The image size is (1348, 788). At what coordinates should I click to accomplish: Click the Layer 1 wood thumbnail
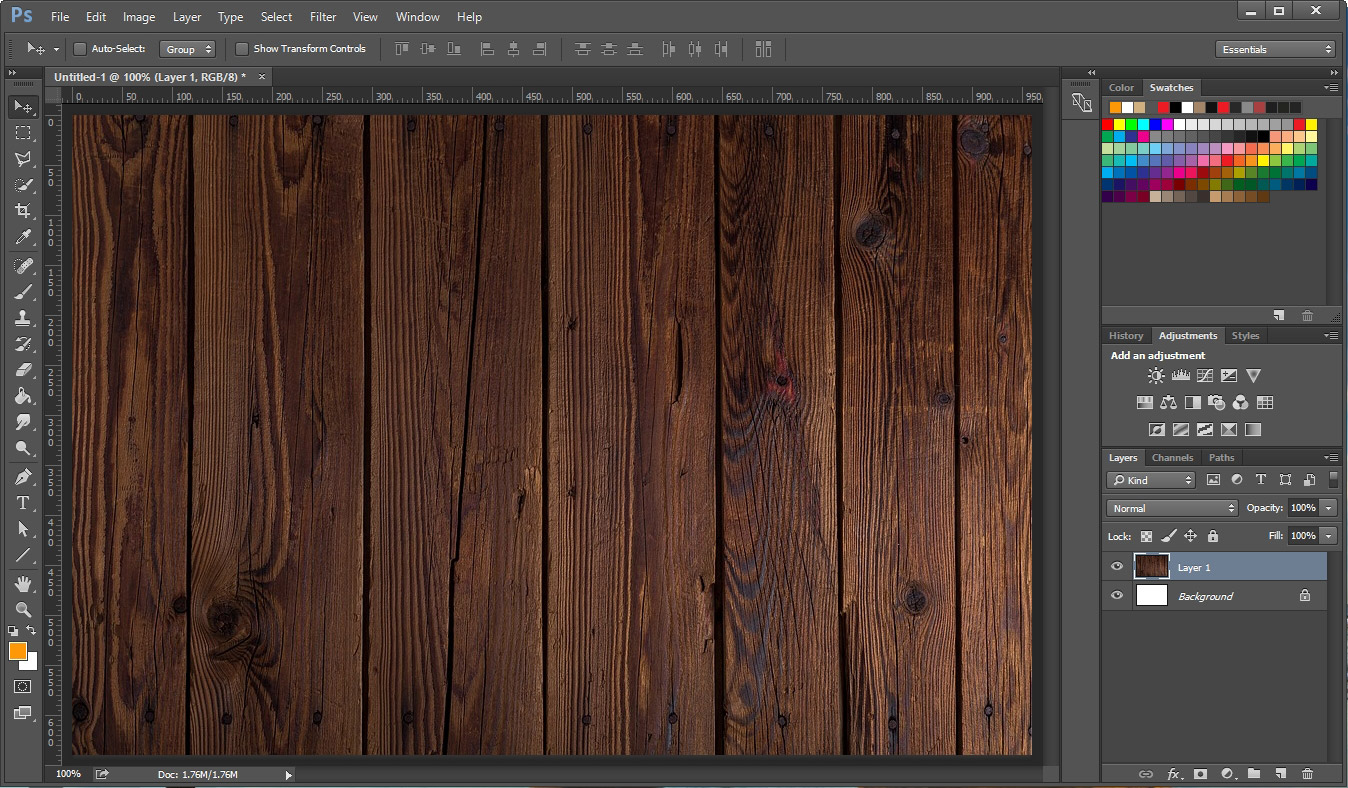tap(1152, 567)
